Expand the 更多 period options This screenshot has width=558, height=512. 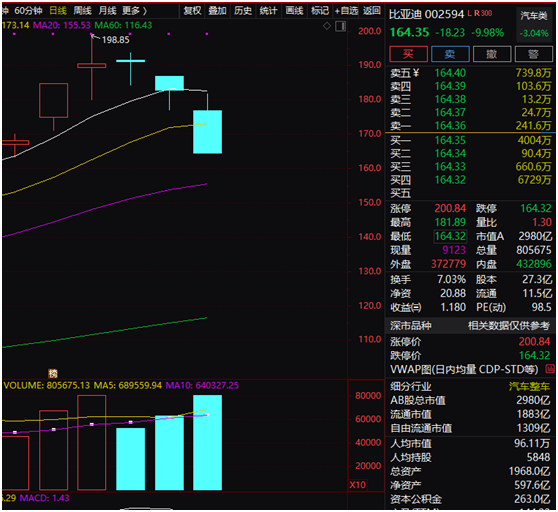click(x=134, y=11)
